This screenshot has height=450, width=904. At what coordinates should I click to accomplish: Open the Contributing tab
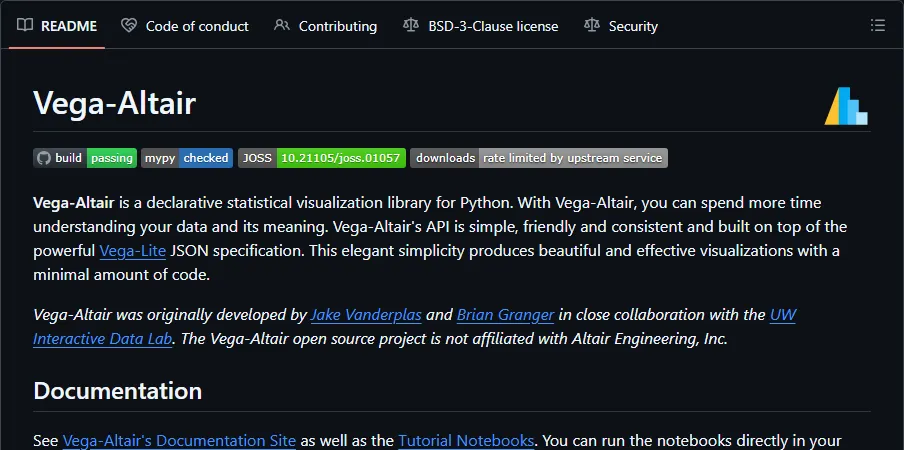coord(325,26)
